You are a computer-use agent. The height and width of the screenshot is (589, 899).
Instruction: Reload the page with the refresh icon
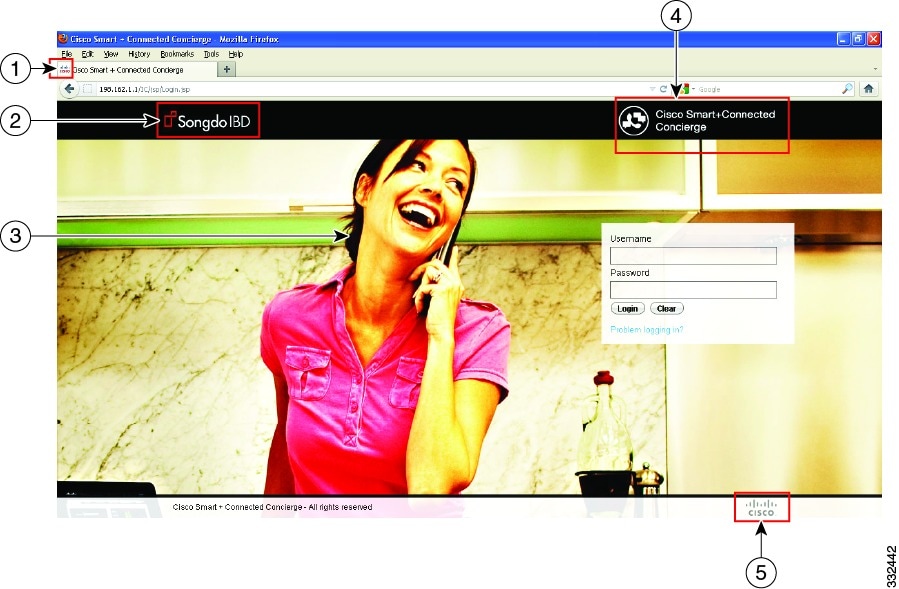coord(663,89)
